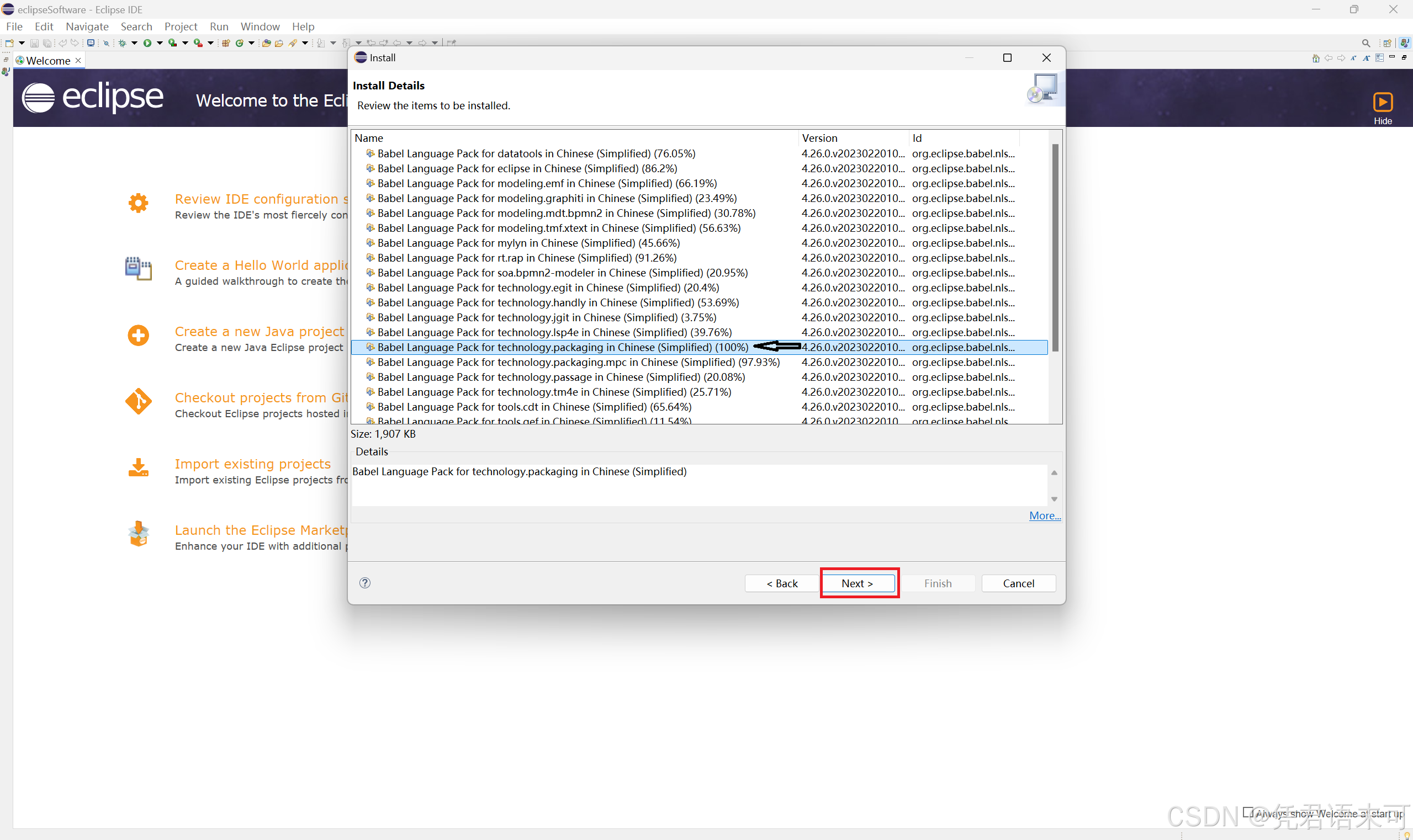Image resolution: width=1413 pixels, height=840 pixels.
Task: Select the Babel pack for tools.cdt (65.64%) row
Action: click(x=700, y=407)
